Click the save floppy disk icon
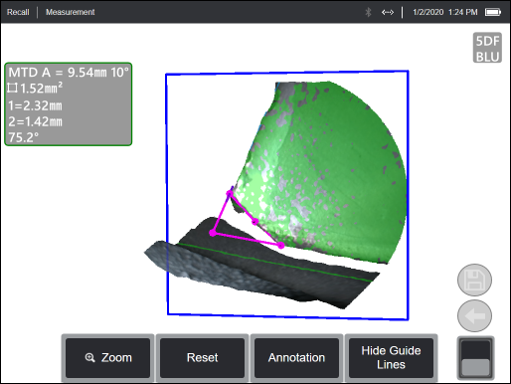This screenshot has height=384, width=511. [474, 280]
